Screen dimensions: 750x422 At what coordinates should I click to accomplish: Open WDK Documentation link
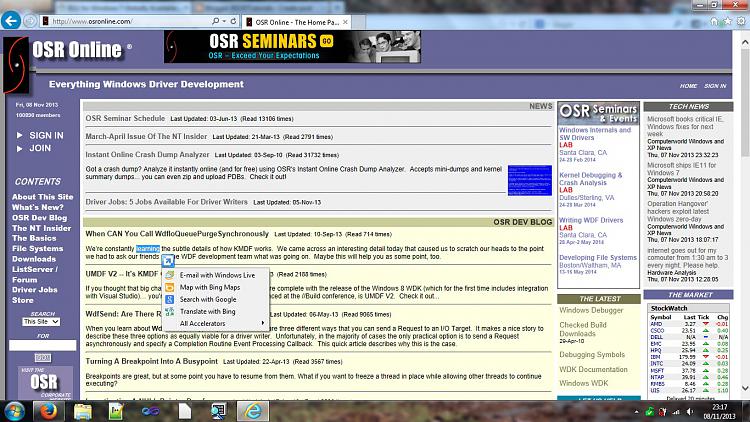[593, 369]
